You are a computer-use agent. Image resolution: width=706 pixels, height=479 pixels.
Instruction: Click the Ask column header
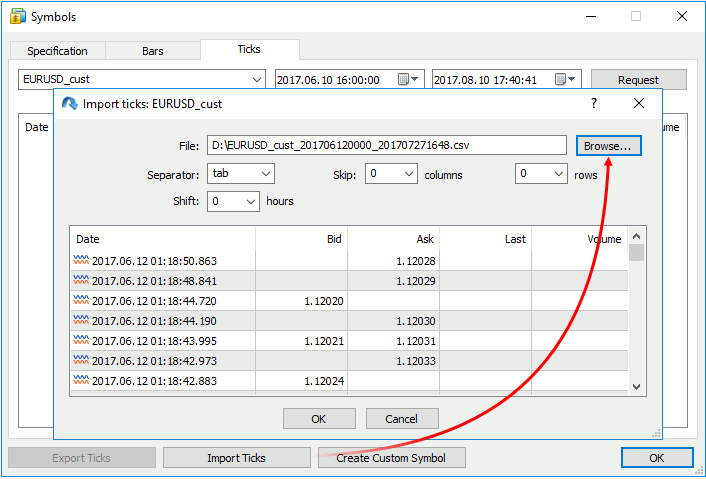tap(394, 239)
